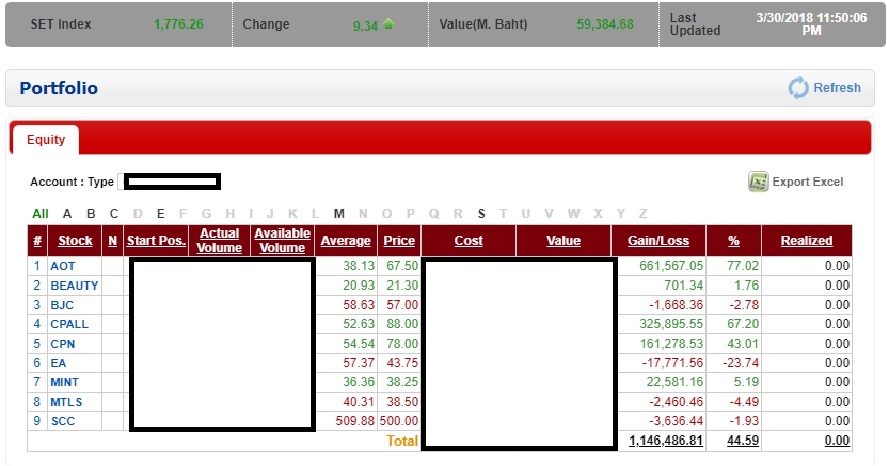Click the CPALL gain value 325,895.55
Viewport: 887px width, 466px height.
(x=671, y=324)
